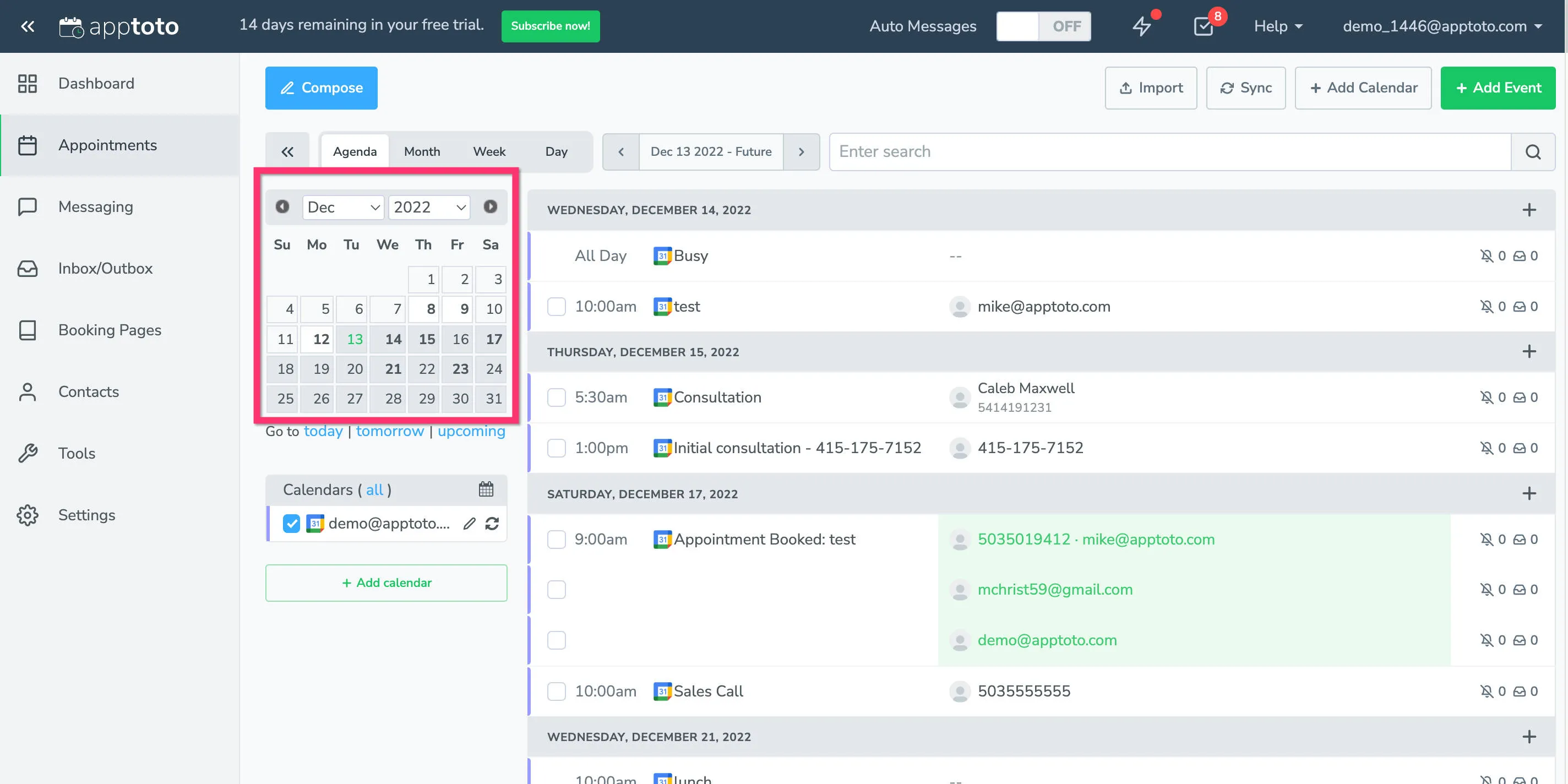Enable the Auto Messages toggle
The height and width of the screenshot is (784, 1568).
click(1043, 26)
